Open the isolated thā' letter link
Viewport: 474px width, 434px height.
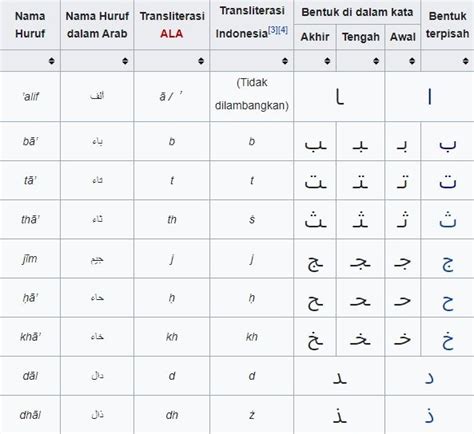(447, 220)
